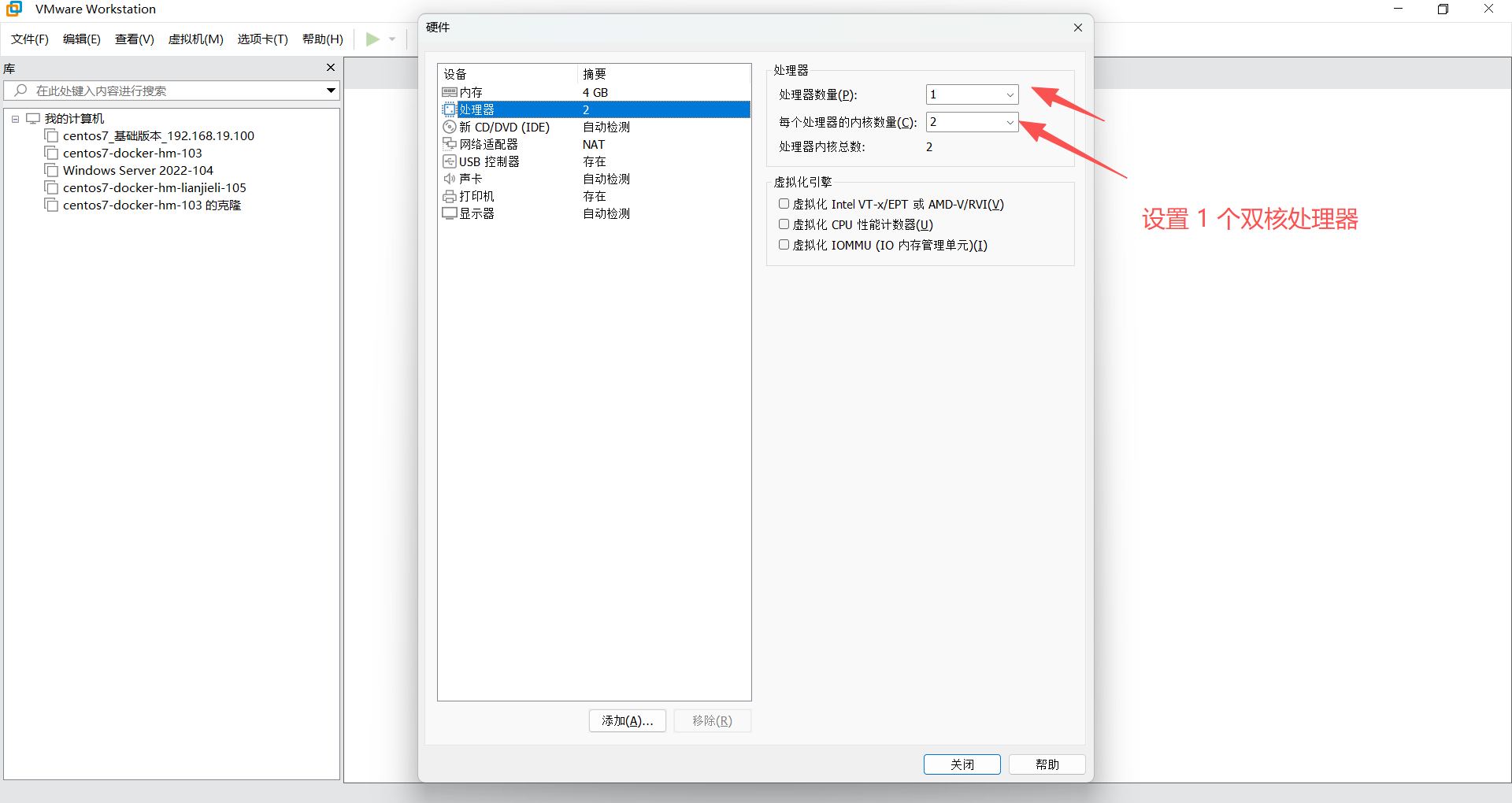Screen dimensions: 1512x803
Task: Collapse the 我的计算机 tree node
Action: 15,119
